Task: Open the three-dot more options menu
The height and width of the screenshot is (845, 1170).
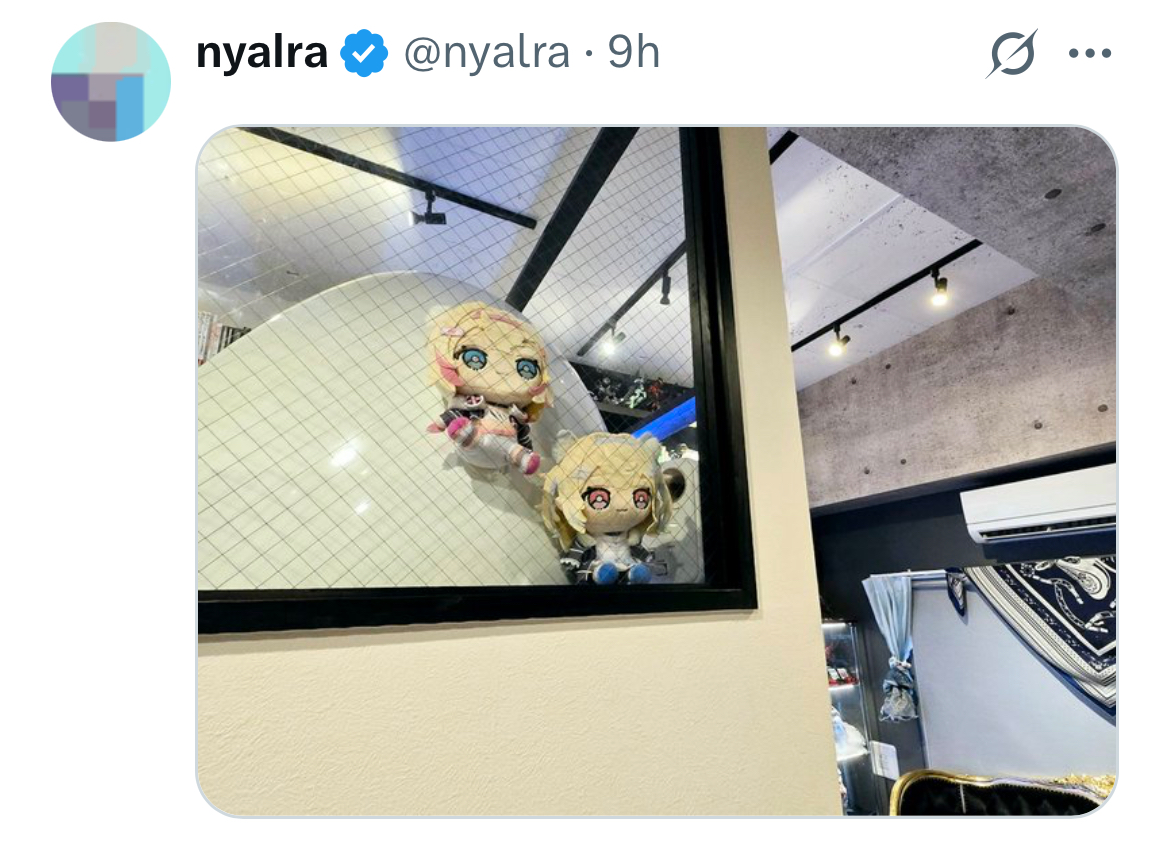Action: (1090, 53)
